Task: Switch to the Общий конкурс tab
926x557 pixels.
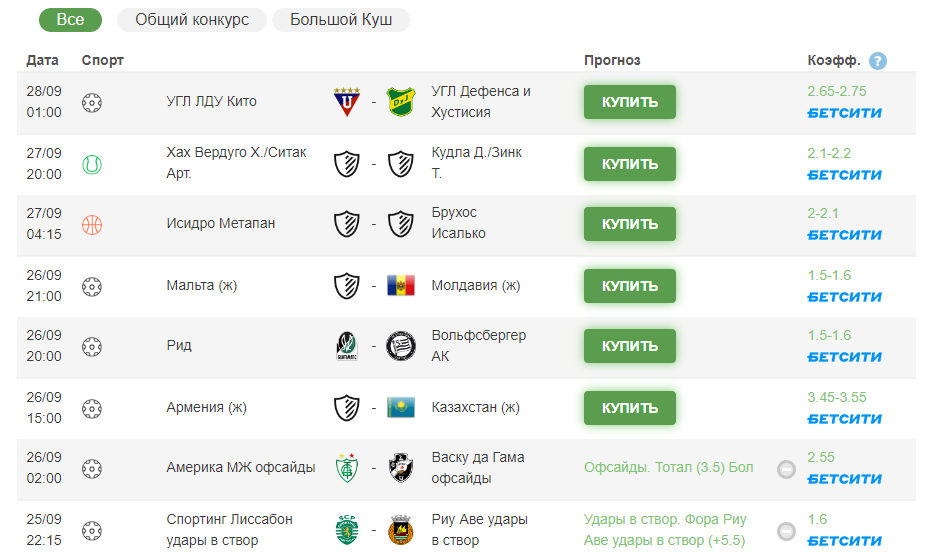Action: 192,20
